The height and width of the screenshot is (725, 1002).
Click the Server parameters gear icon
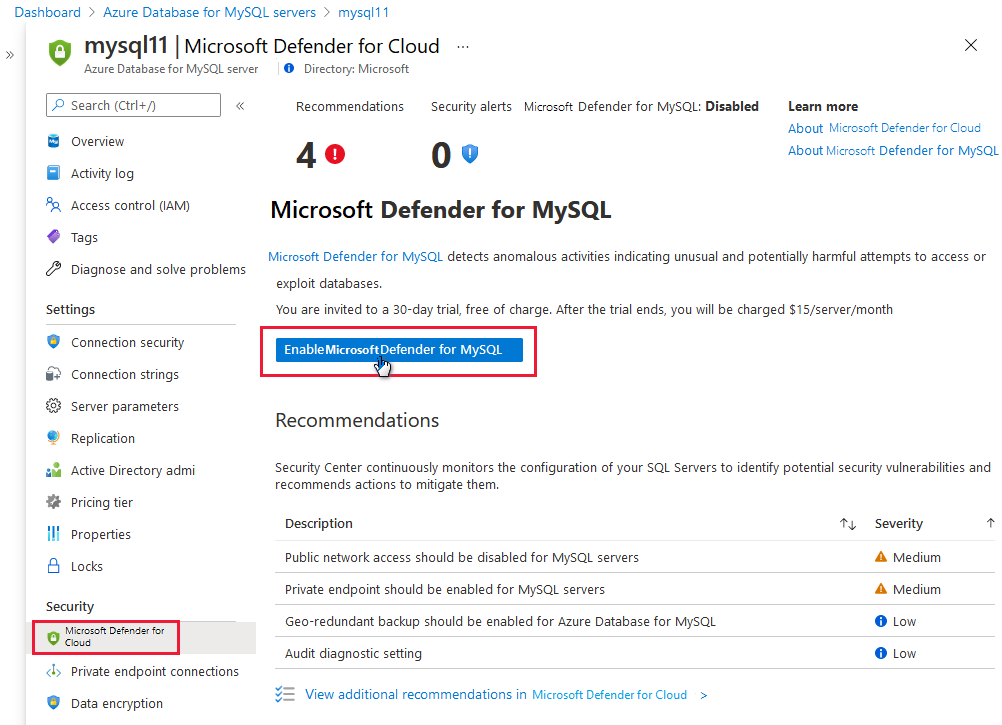(54, 407)
